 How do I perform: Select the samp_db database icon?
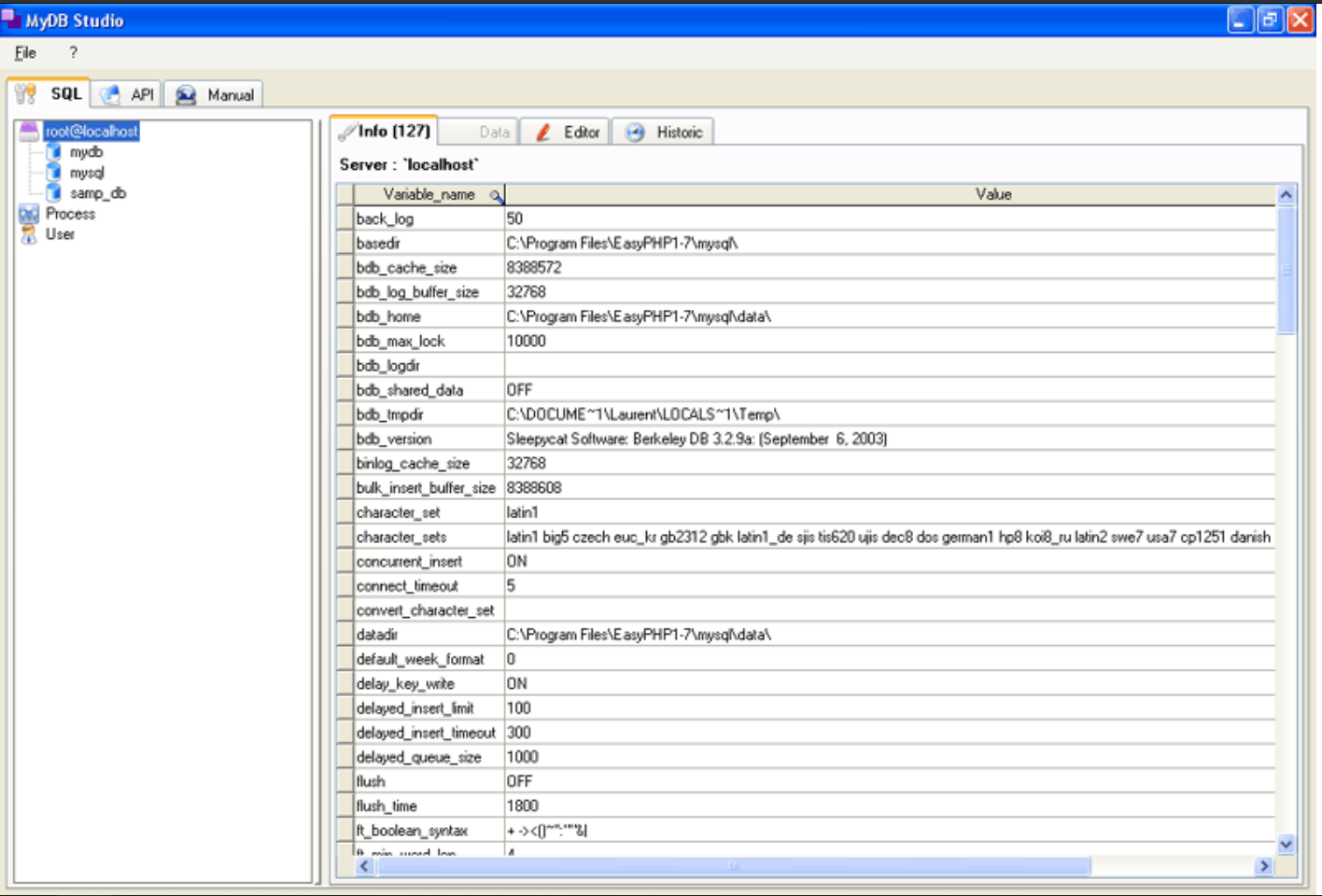(x=54, y=192)
